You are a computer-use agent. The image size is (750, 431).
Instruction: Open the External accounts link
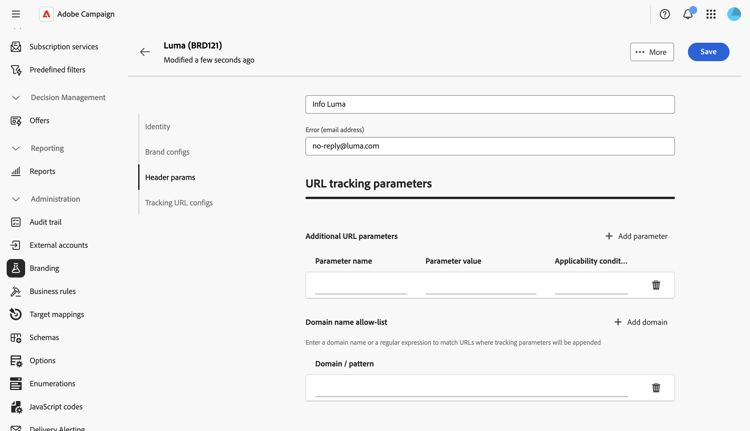tap(59, 245)
